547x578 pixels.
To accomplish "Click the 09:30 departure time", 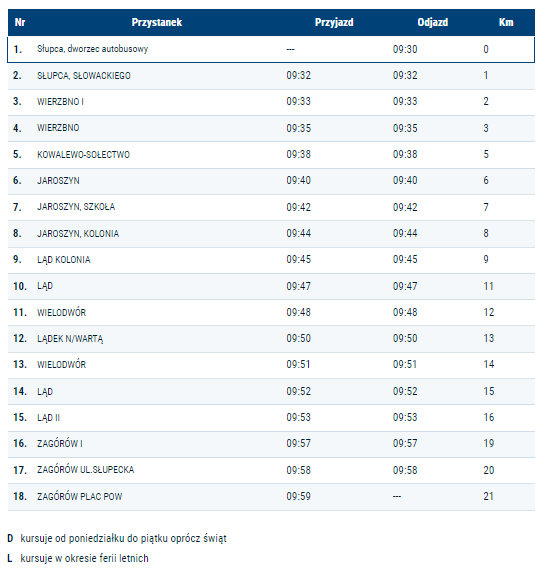I will 405,49.
